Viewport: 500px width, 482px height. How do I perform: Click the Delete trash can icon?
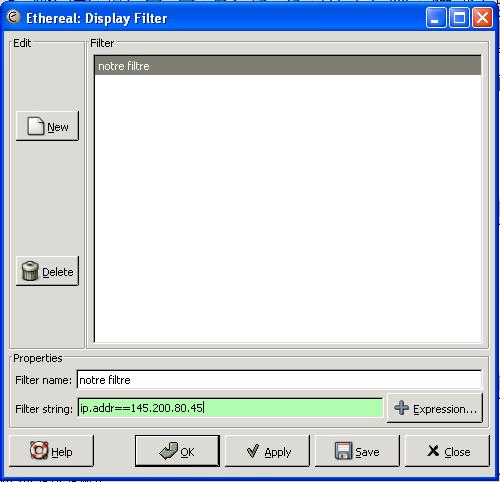click(30, 271)
